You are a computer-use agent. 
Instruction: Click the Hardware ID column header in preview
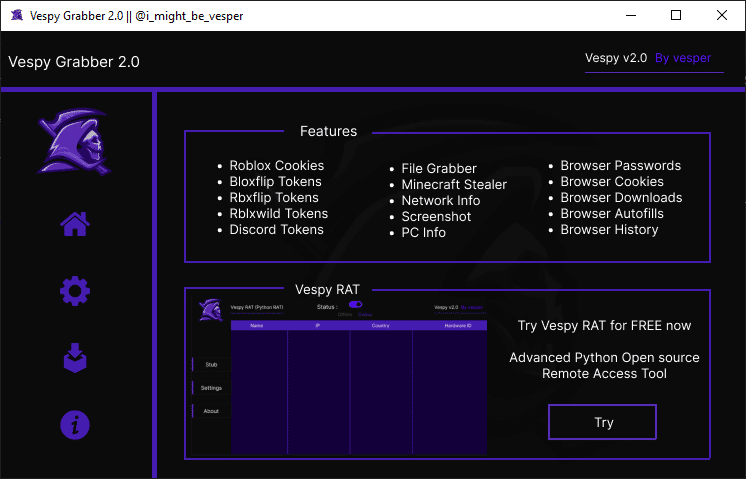(458, 326)
